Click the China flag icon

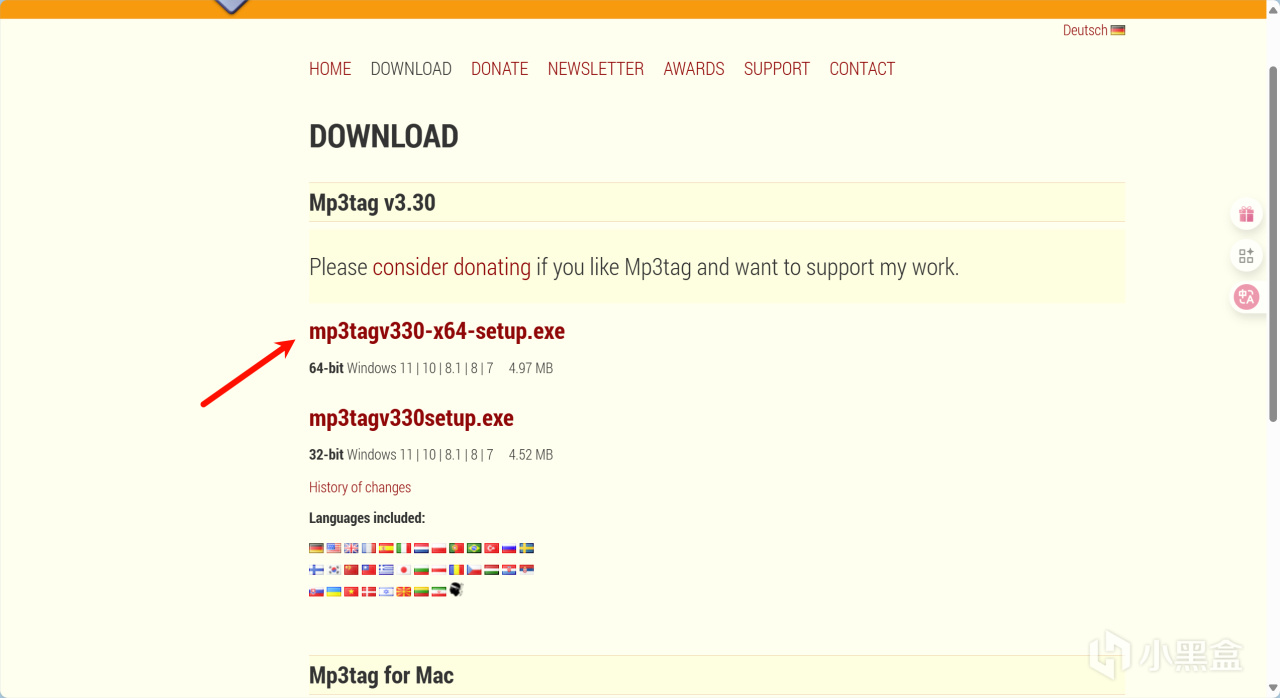click(351, 570)
